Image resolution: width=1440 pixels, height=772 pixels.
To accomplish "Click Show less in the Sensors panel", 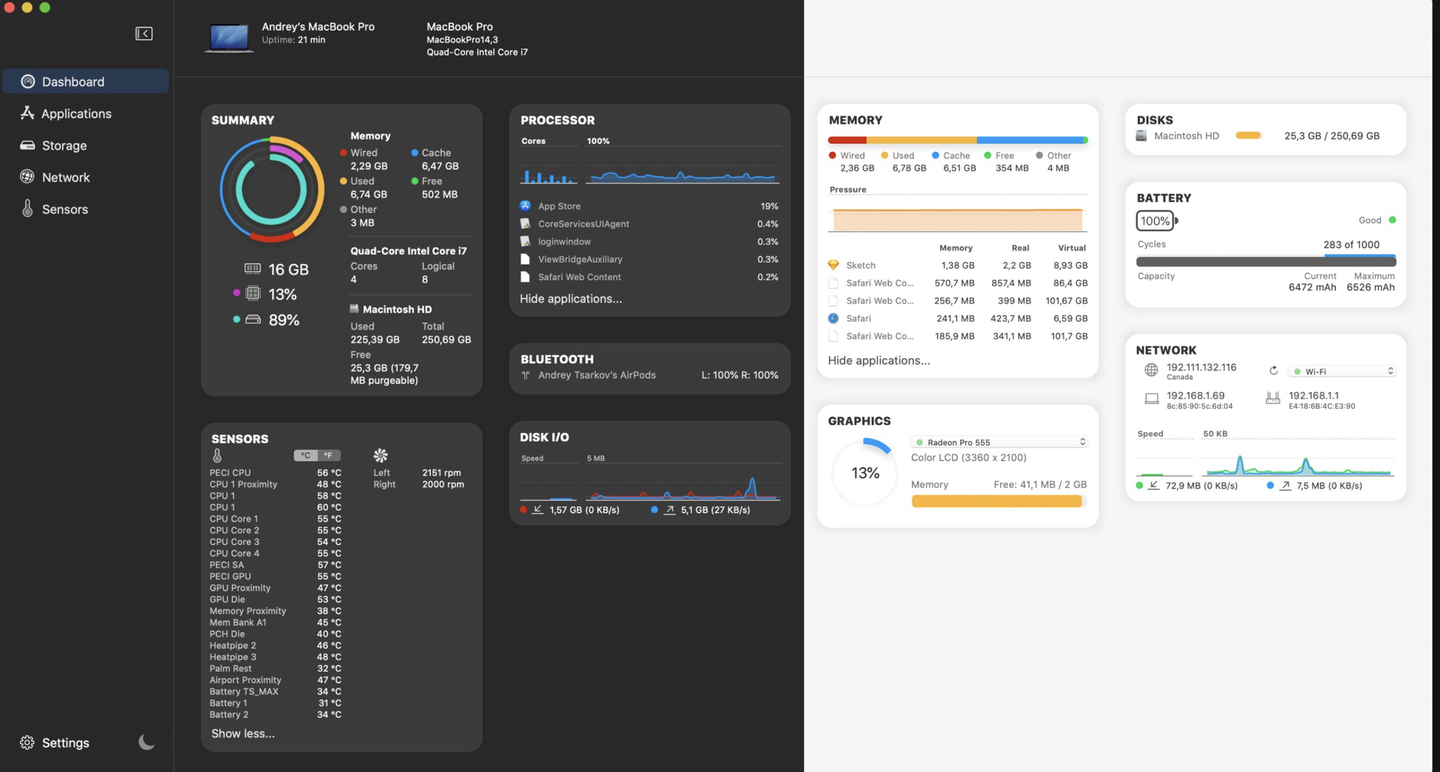I will coord(242,733).
